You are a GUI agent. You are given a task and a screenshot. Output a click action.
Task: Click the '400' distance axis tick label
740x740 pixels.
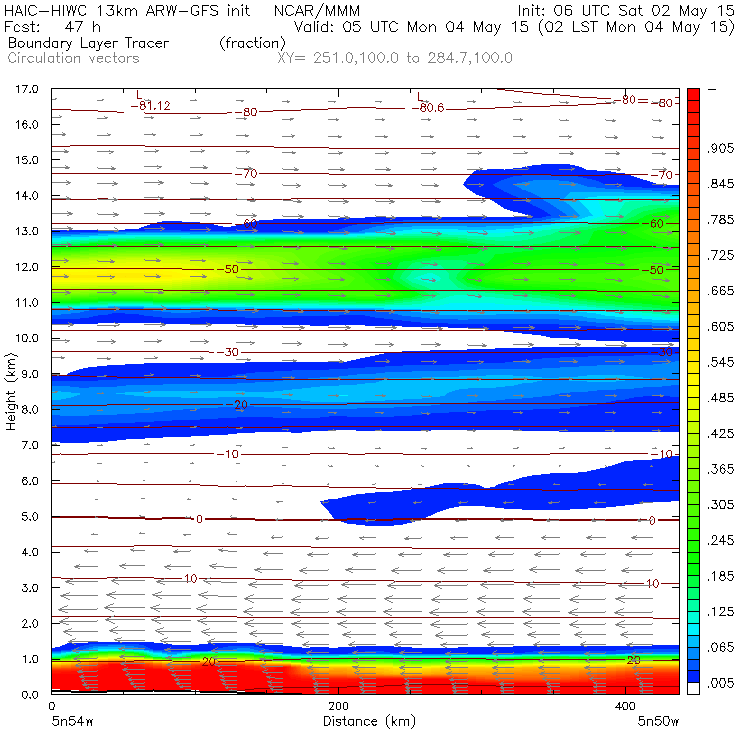(625, 706)
